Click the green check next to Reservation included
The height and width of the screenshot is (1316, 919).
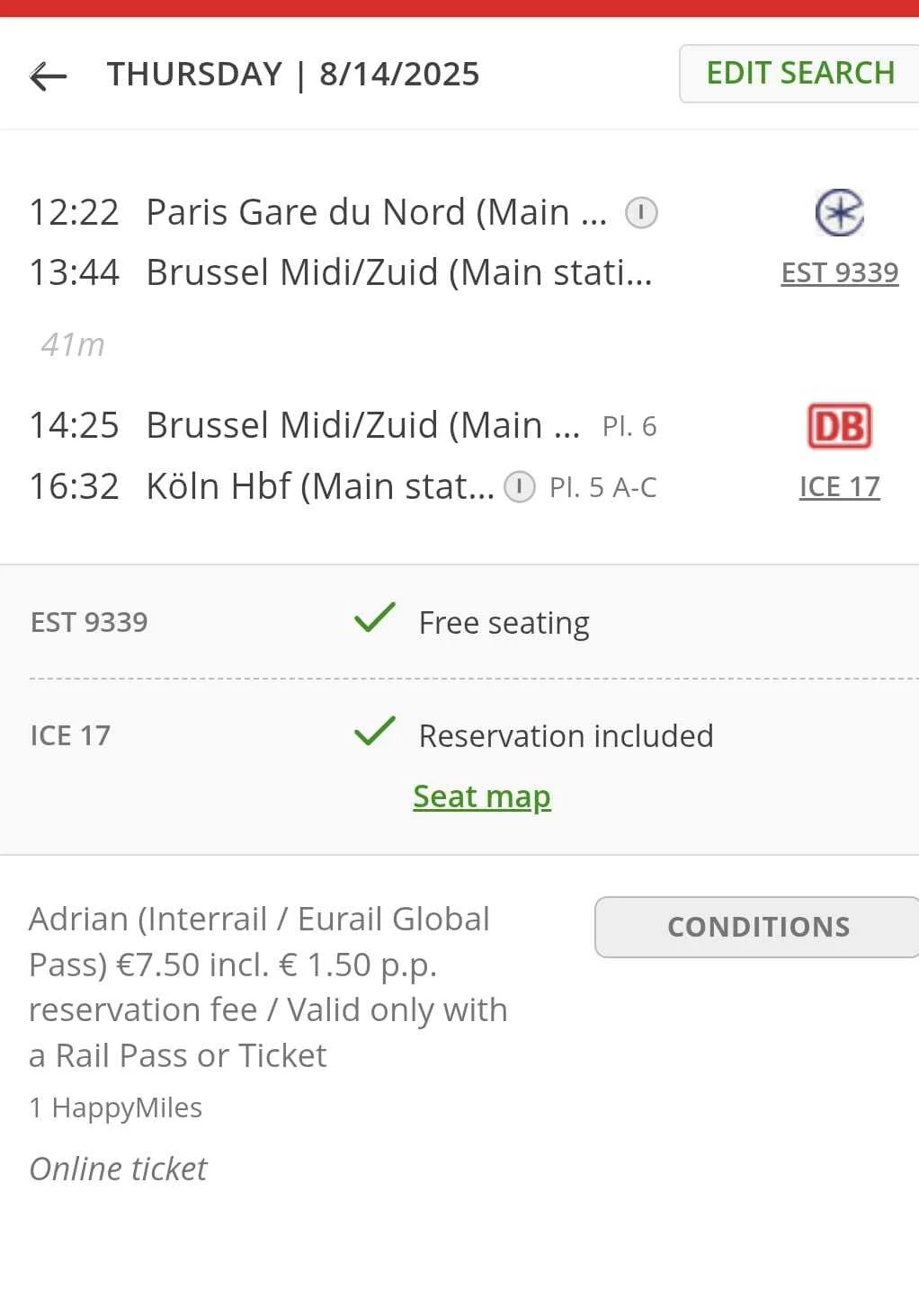click(374, 732)
